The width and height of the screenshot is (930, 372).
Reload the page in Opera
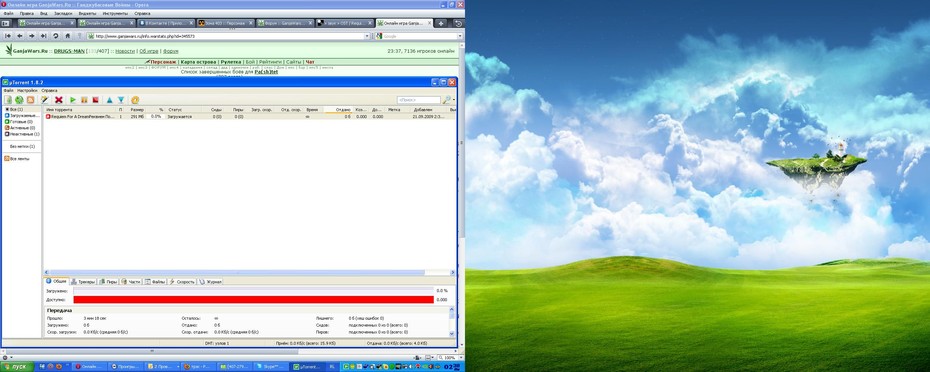(56, 36)
